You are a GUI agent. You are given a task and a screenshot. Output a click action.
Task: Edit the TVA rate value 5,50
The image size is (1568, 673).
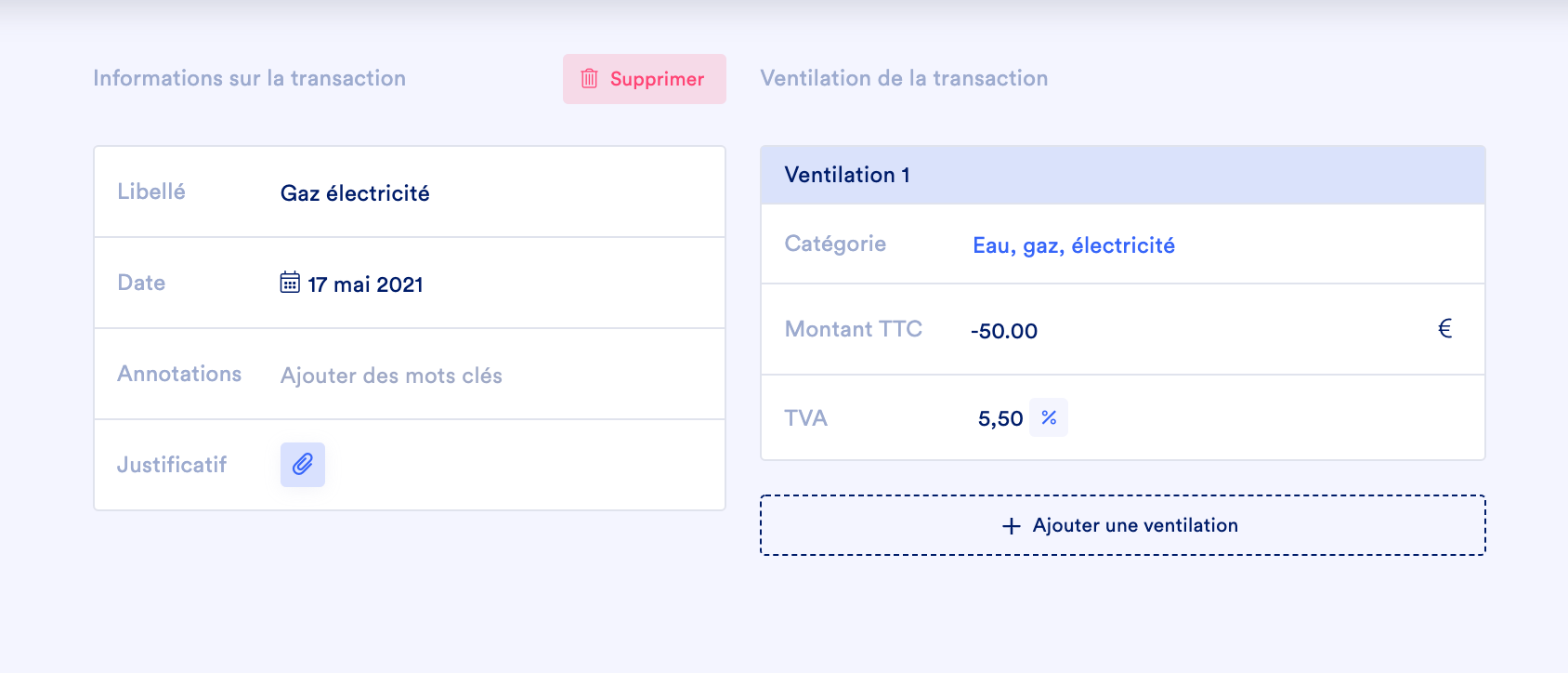(x=1000, y=419)
